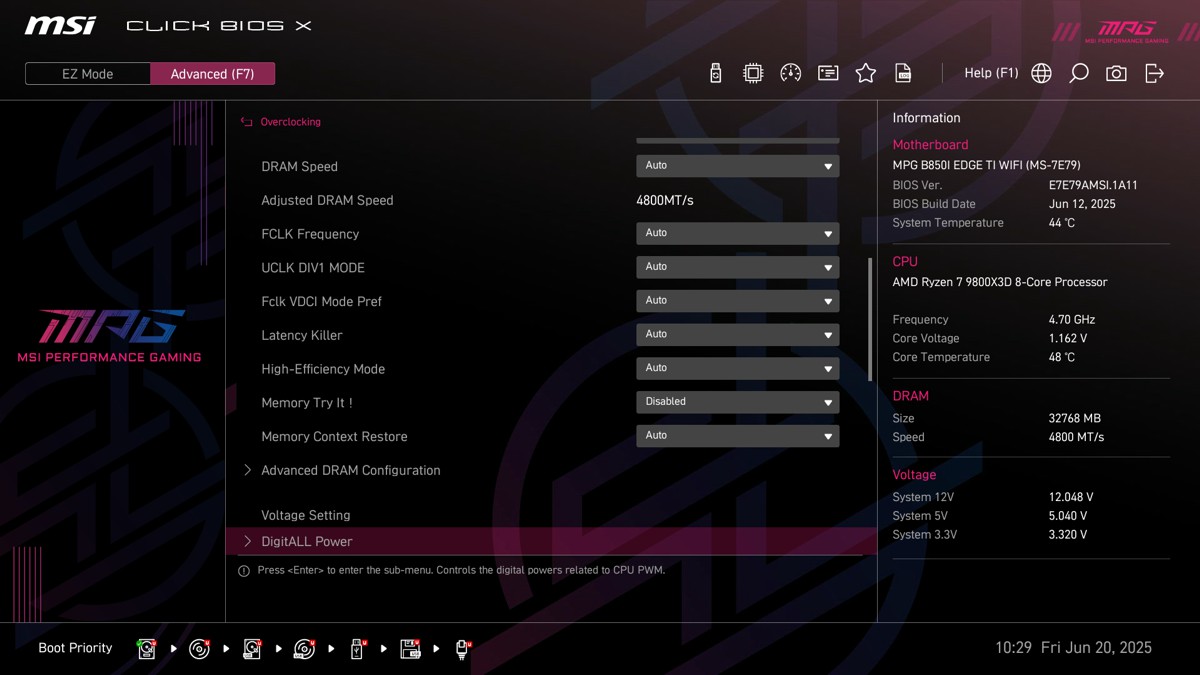
Task: Open Memory Context Restore dropdown
Action: click(x=738, y=436)
